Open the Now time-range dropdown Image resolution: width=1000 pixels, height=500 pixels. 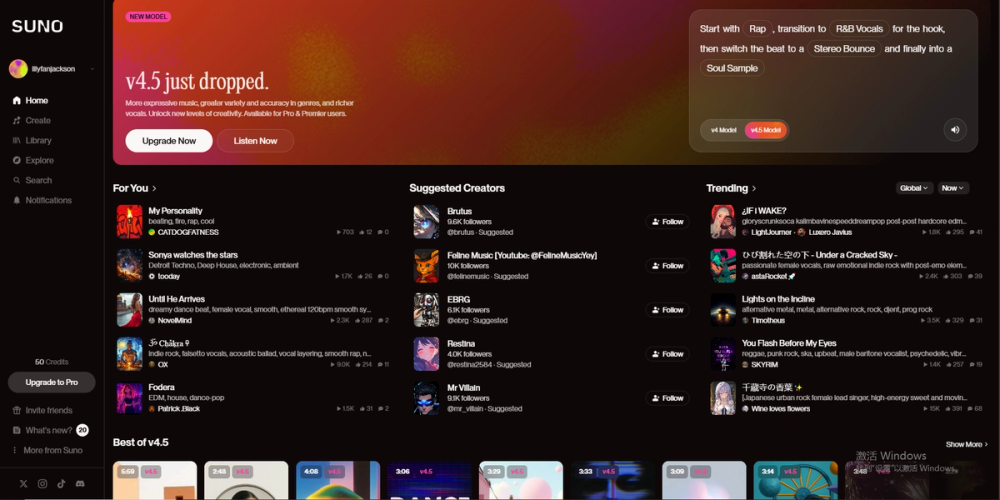(x=953, y=188)
